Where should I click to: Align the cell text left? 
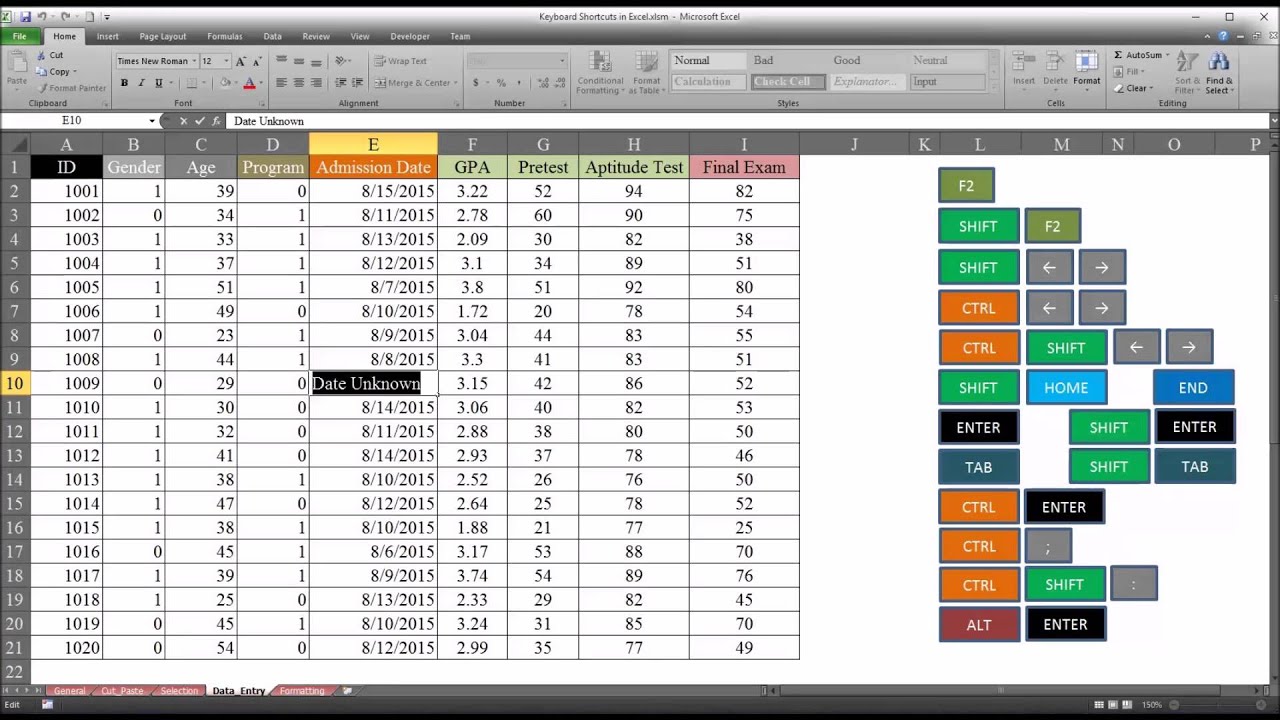coord(281,83)
